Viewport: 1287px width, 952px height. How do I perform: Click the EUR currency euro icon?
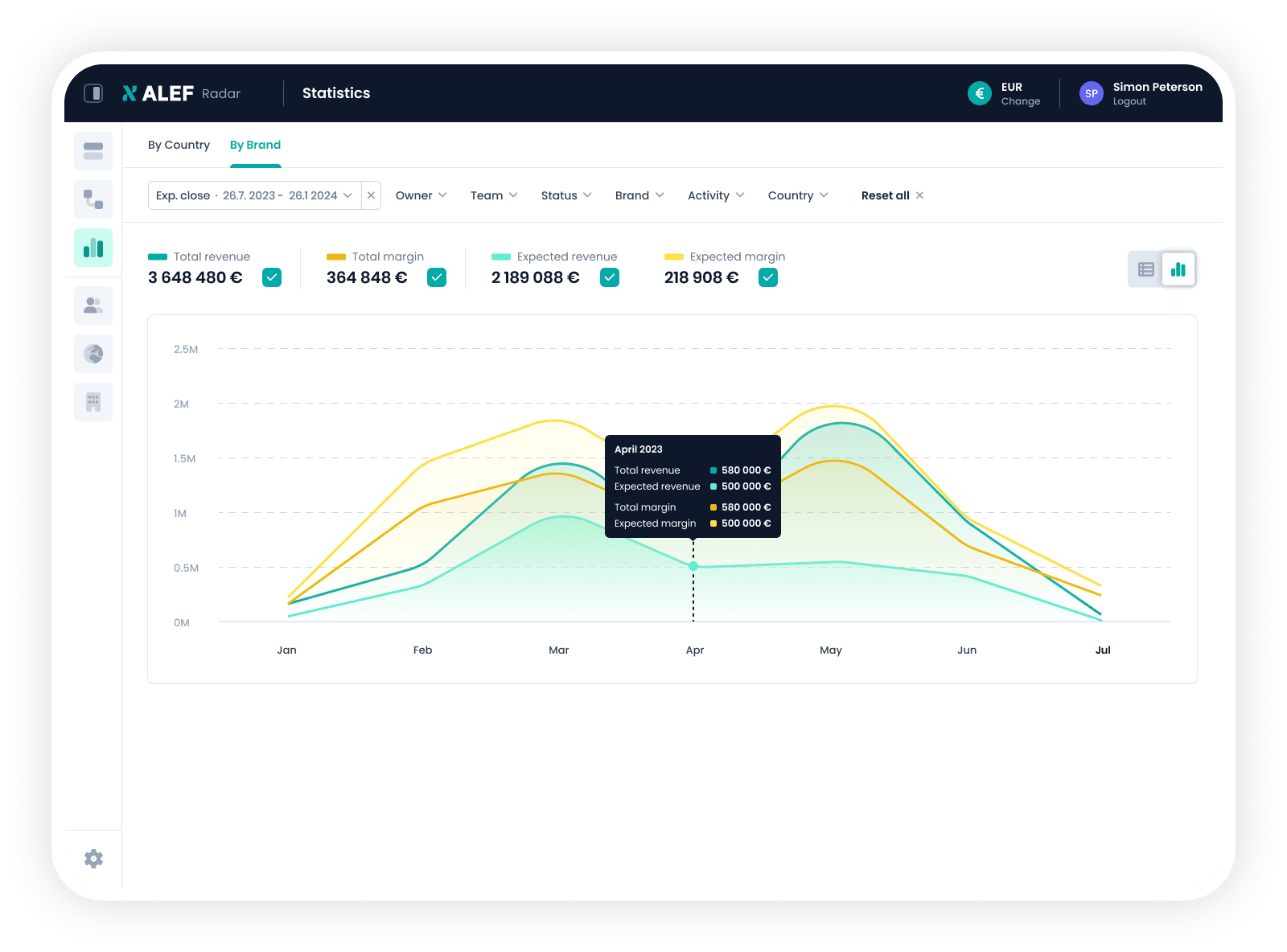[980, 93]
